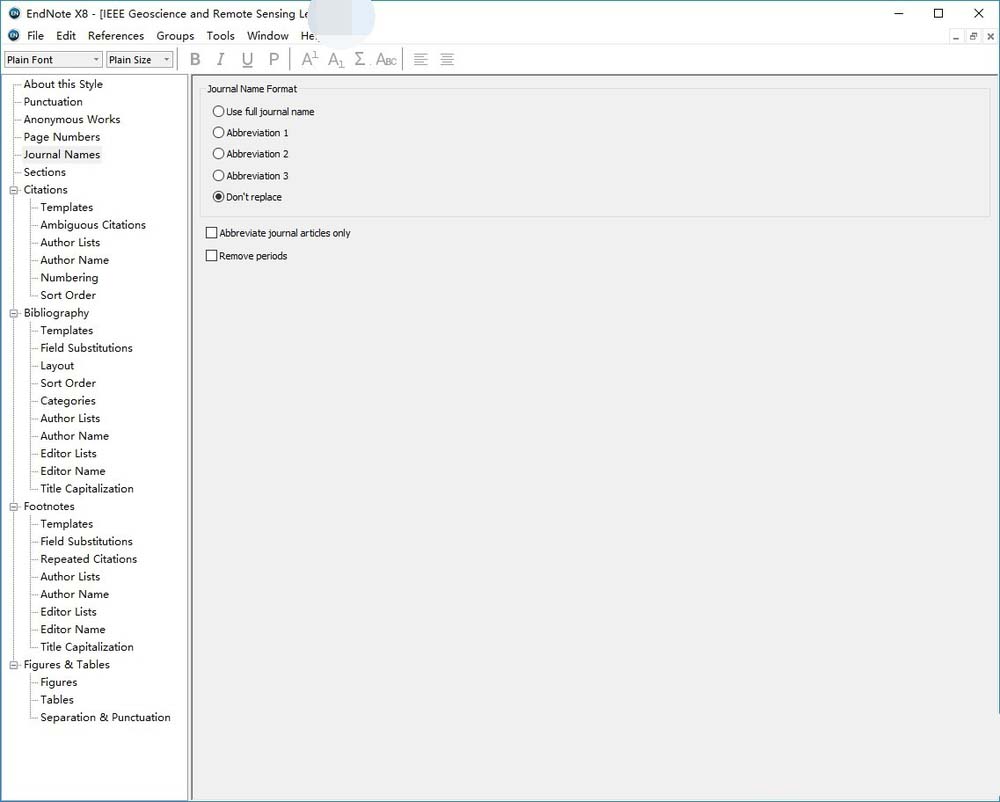Select 'Page Numbers' in the style tree
The height and width of the screenshot is (802, 1000).
click(62, 137)
